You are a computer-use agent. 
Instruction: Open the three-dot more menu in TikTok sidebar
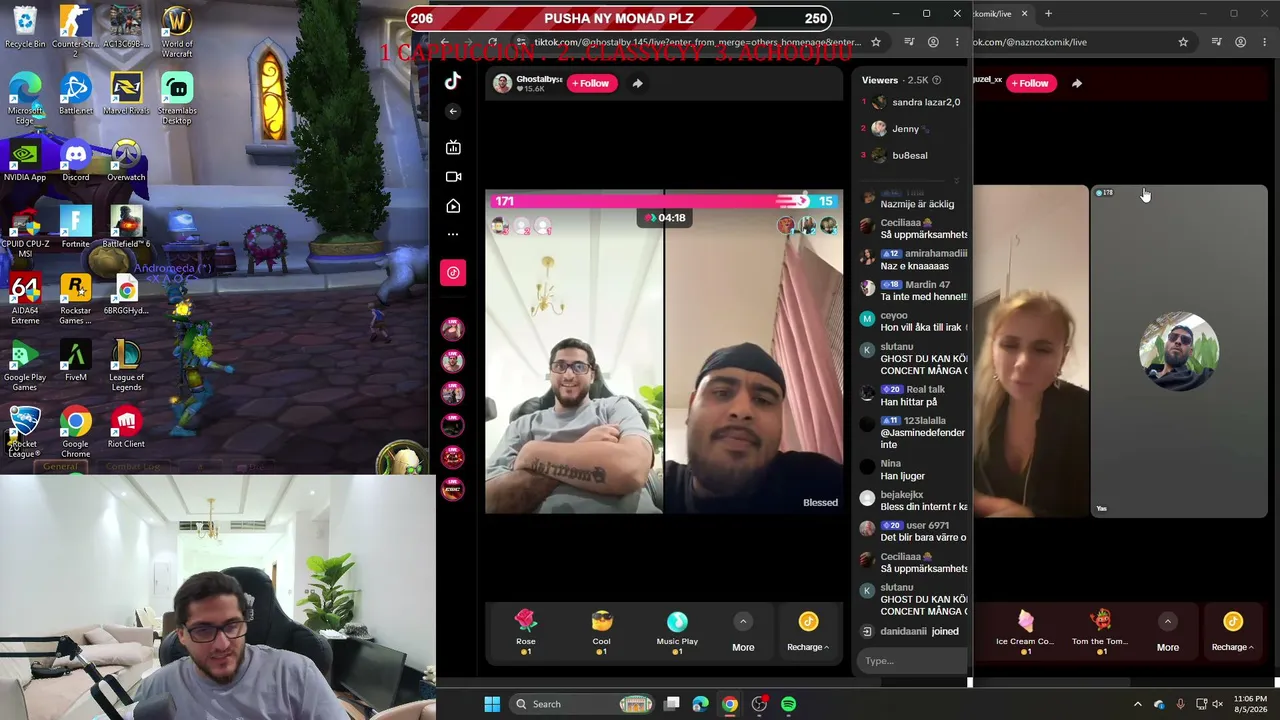pos(453,234)
